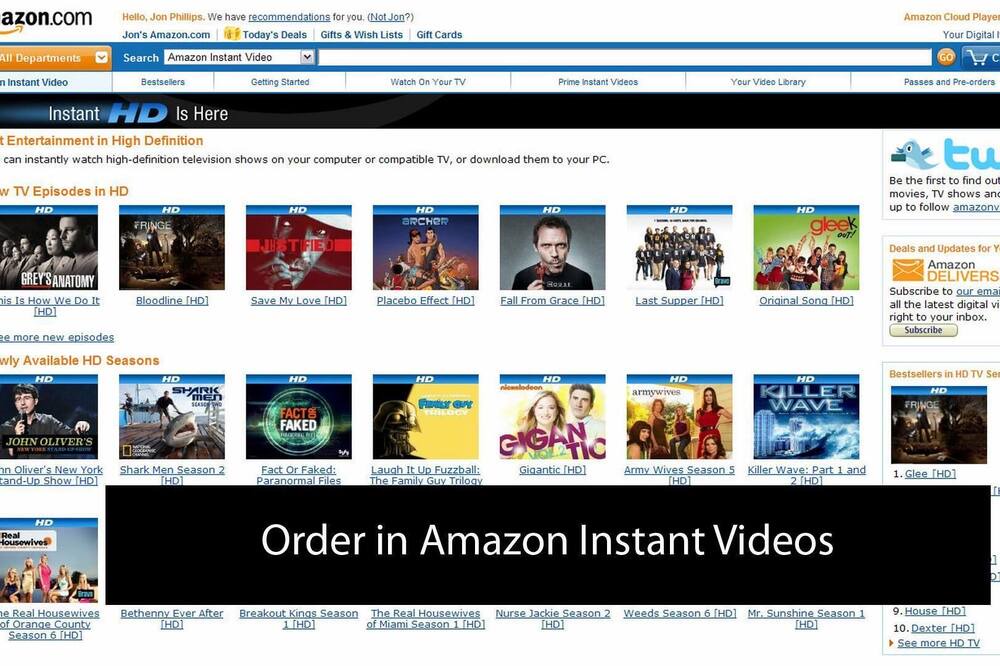1000x666 pixels.
Task: Click bestseller number 1 Glee [HD]
Action: (x=930, y=473)
